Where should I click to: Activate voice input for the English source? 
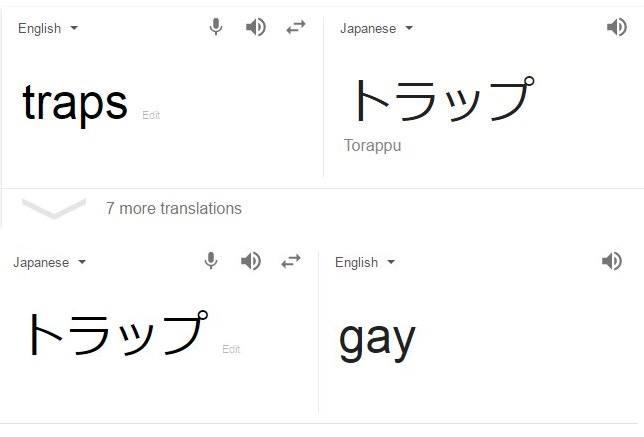(216, 28)
